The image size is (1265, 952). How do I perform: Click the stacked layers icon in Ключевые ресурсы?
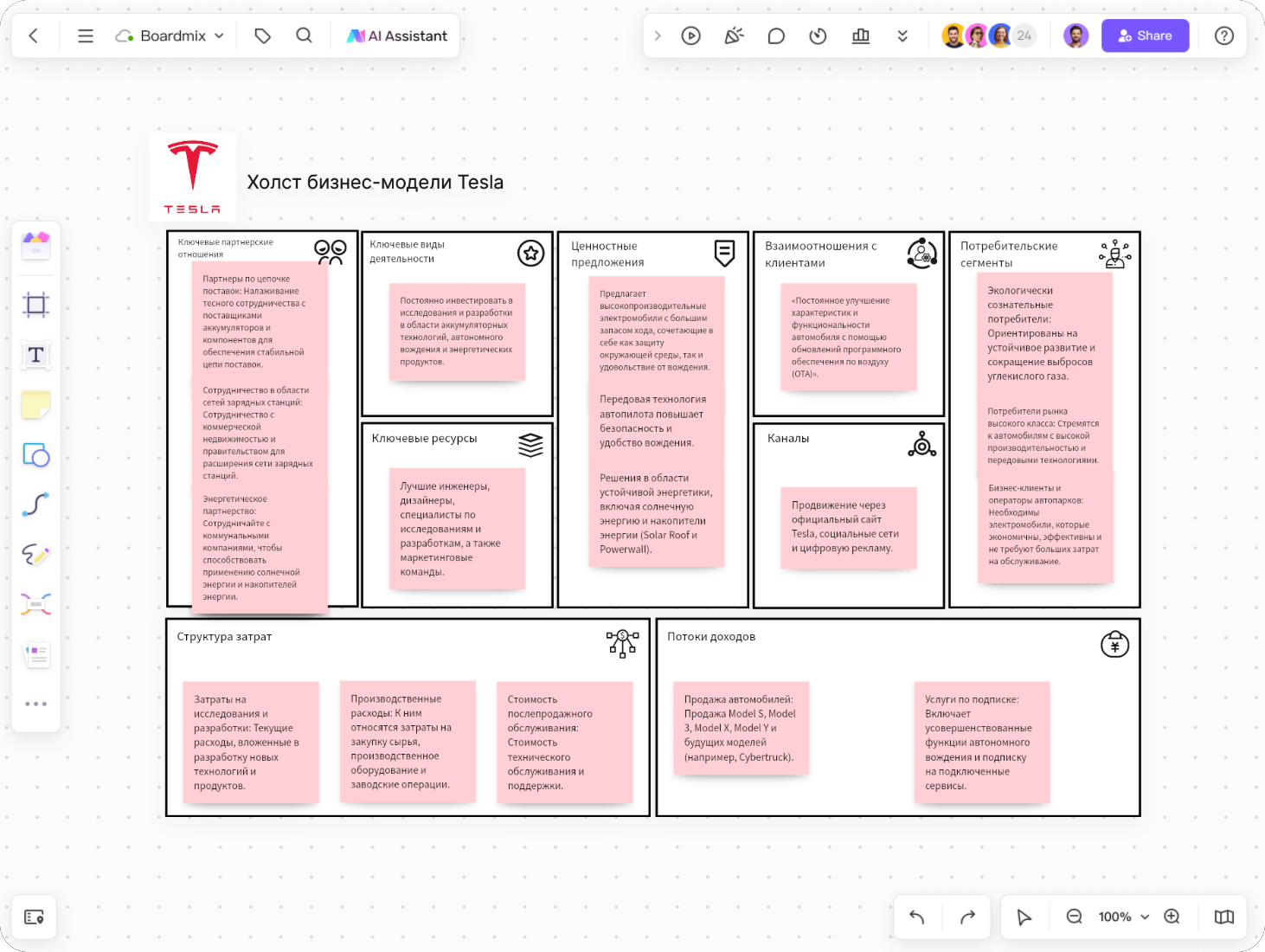530,445
